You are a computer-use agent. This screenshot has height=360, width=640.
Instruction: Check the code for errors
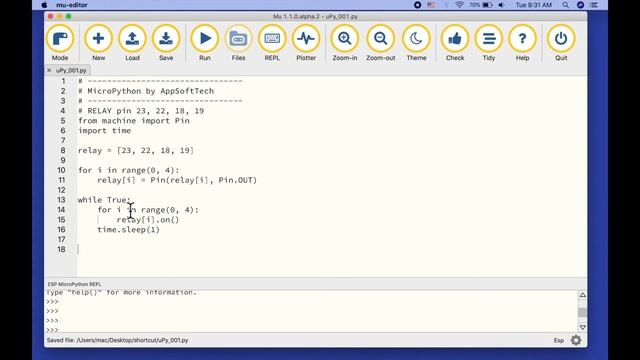click(x=455, y=43)
